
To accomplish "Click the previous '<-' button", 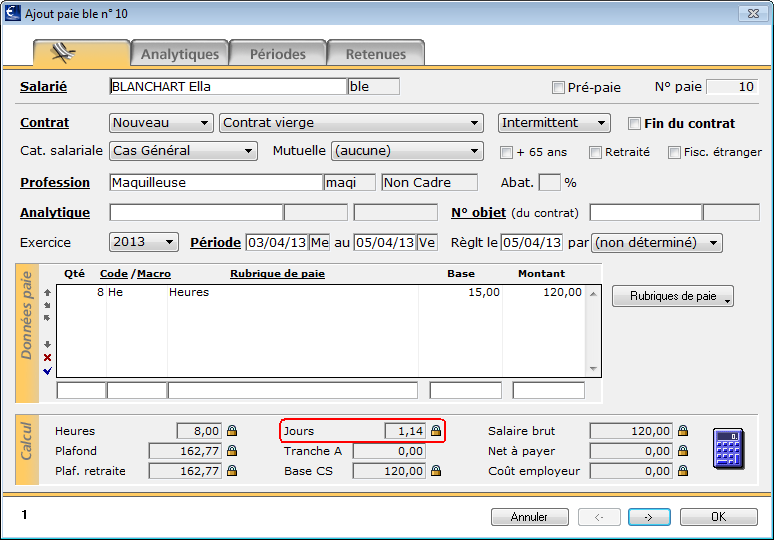I will click(x=599, y=517).
